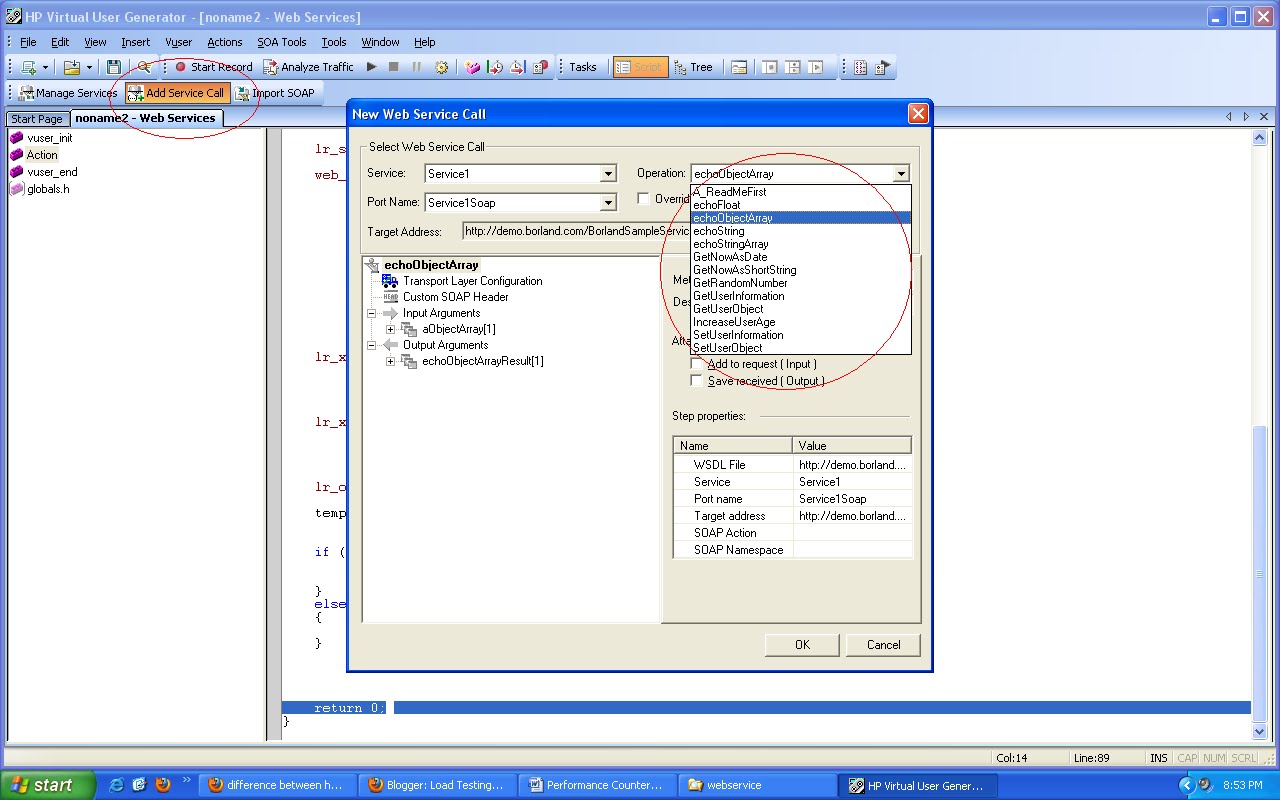Open the File menu
The width and height of the screenshot is (1280, 800).
pos(28,42)
